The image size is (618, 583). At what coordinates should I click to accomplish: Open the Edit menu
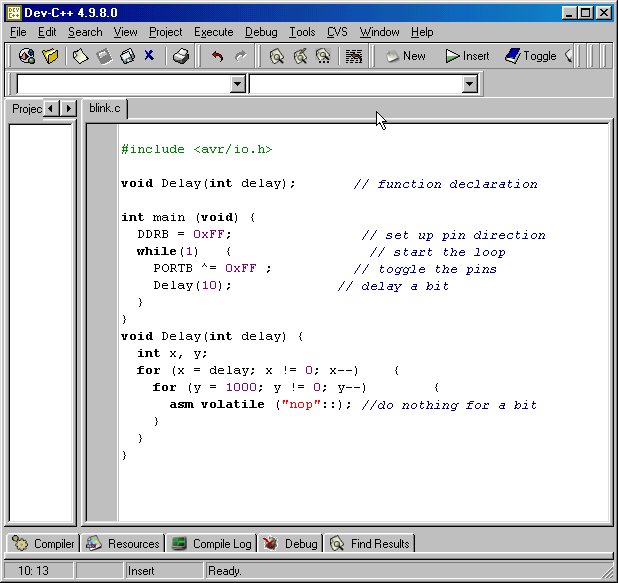coord(47,32)
